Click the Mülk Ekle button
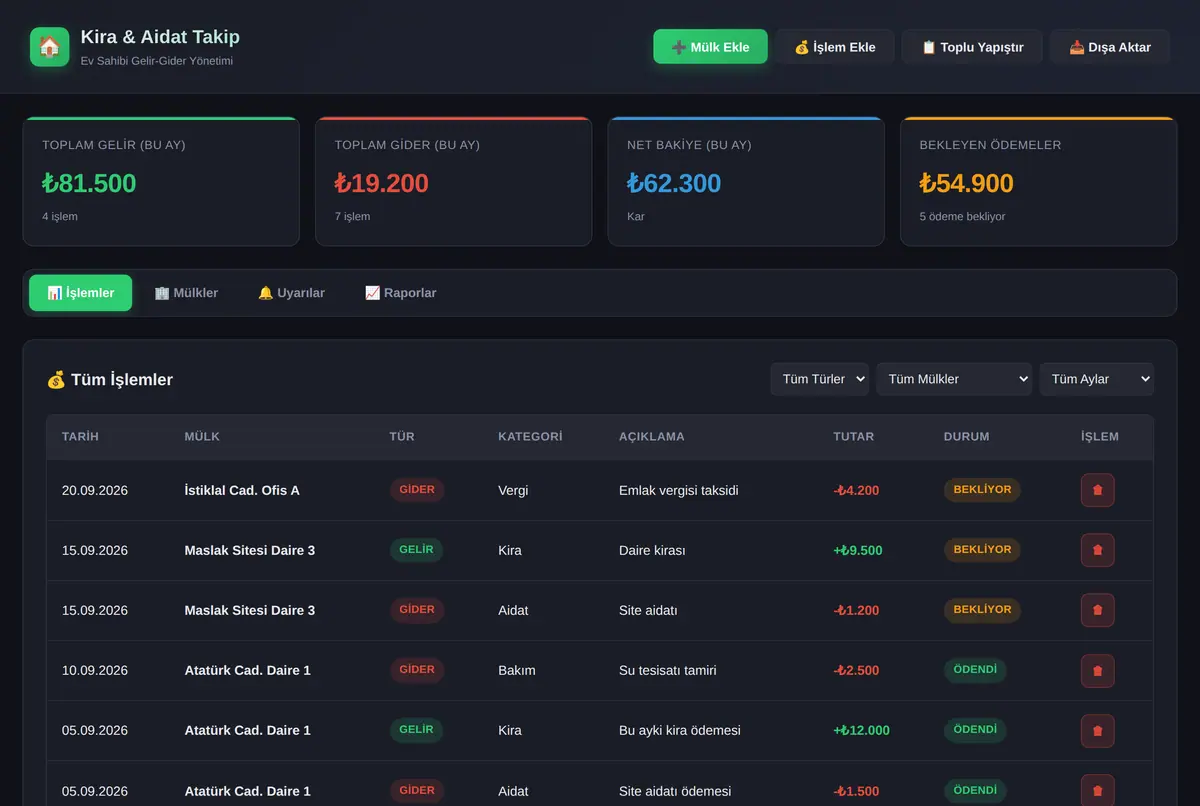1200x806 pixels. point(710,47)
